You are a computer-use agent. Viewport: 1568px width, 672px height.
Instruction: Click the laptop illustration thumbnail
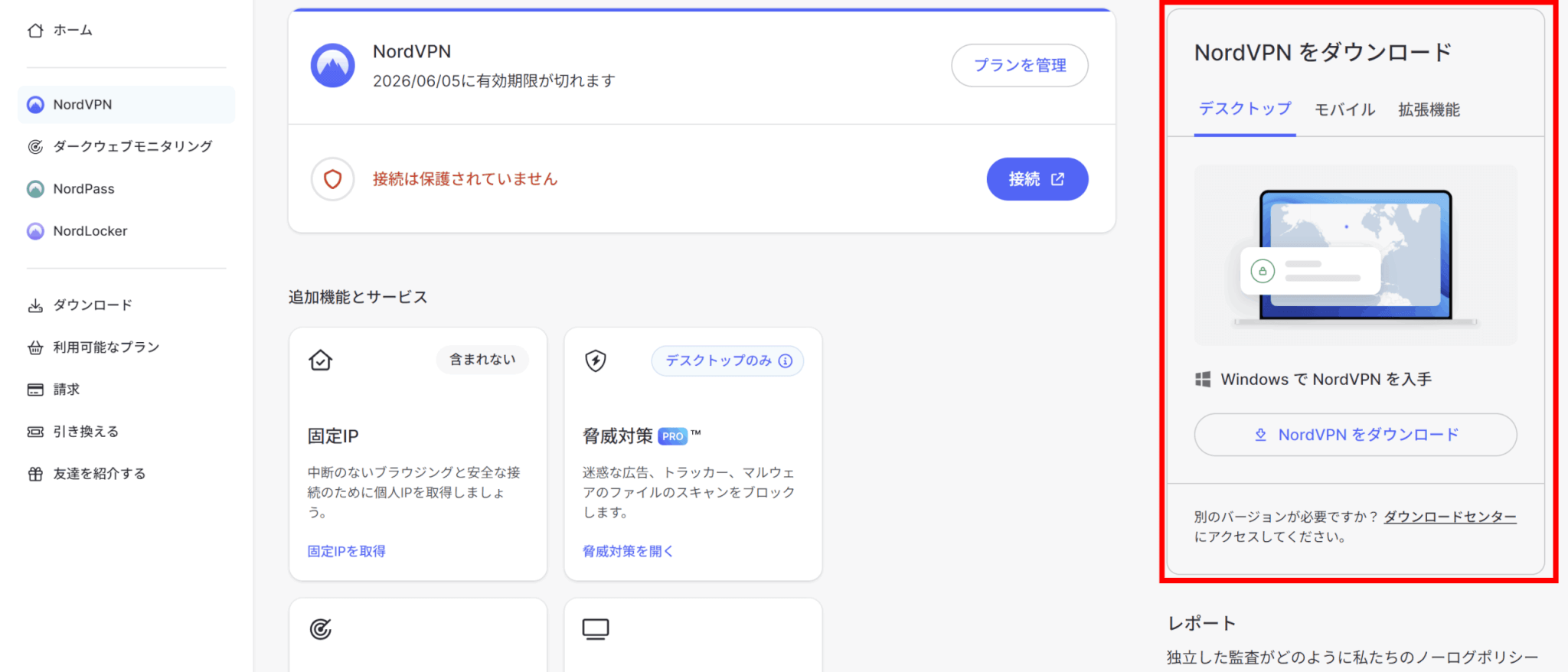coord(1355,255)
